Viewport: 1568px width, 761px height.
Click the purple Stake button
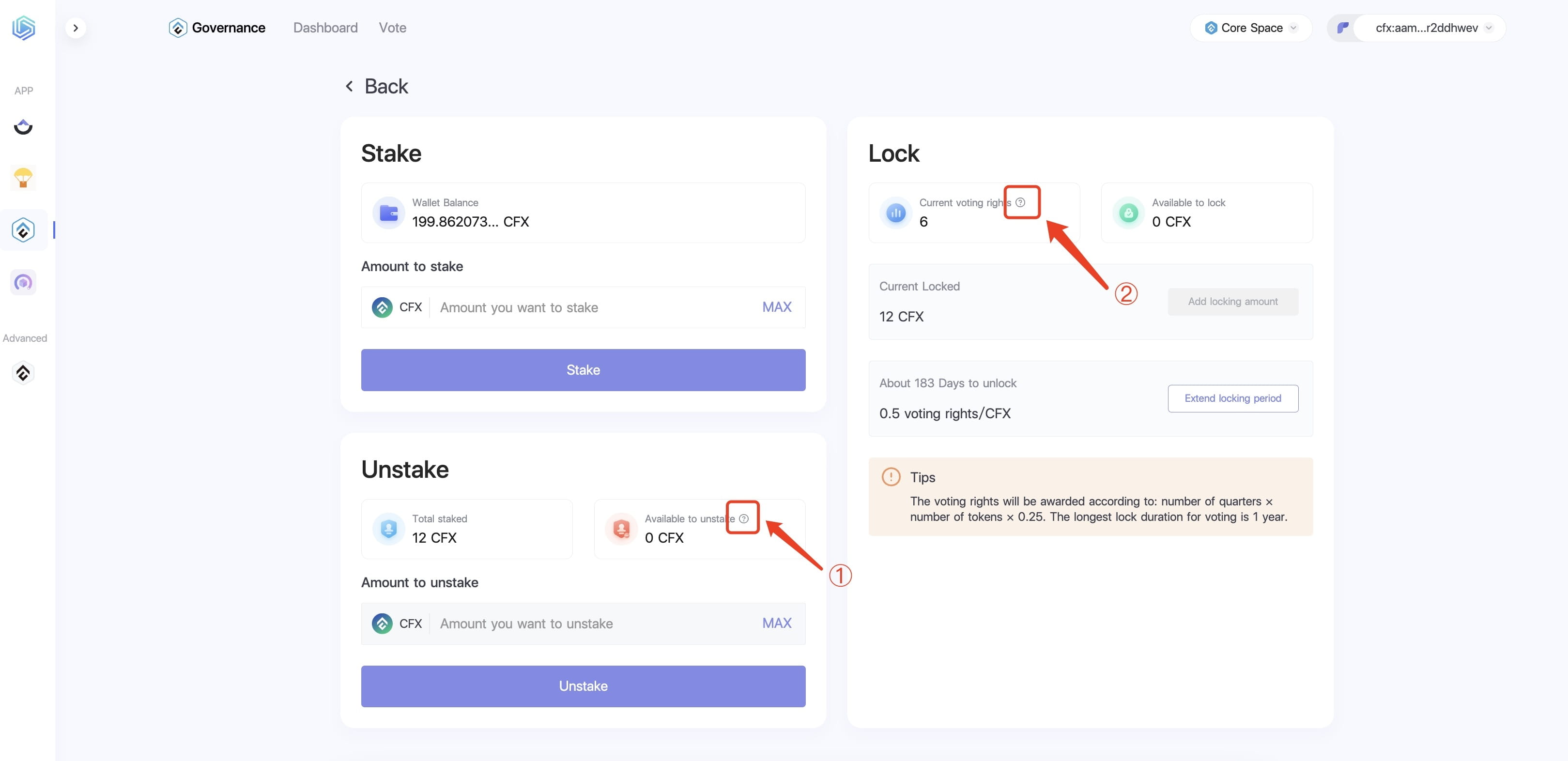(x=583, y=370)
